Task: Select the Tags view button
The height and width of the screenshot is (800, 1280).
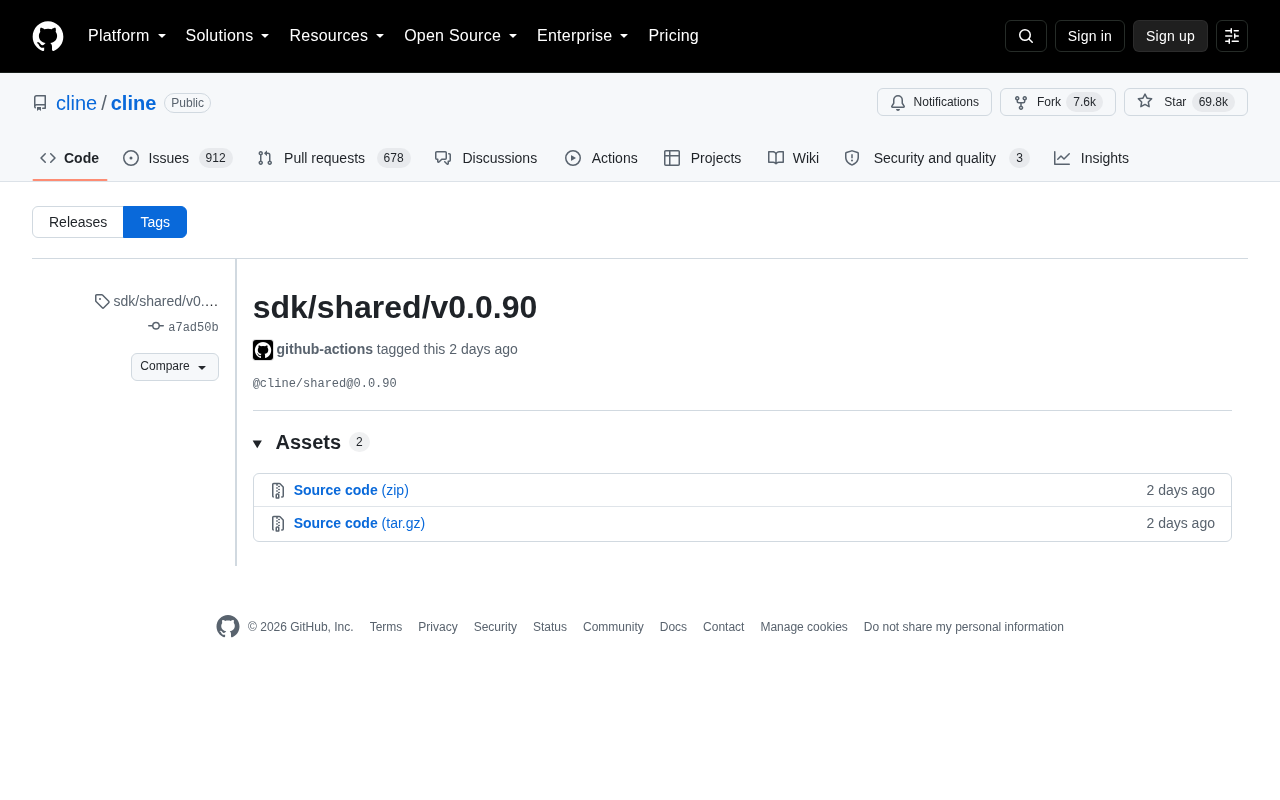Action: click(155, 222)
